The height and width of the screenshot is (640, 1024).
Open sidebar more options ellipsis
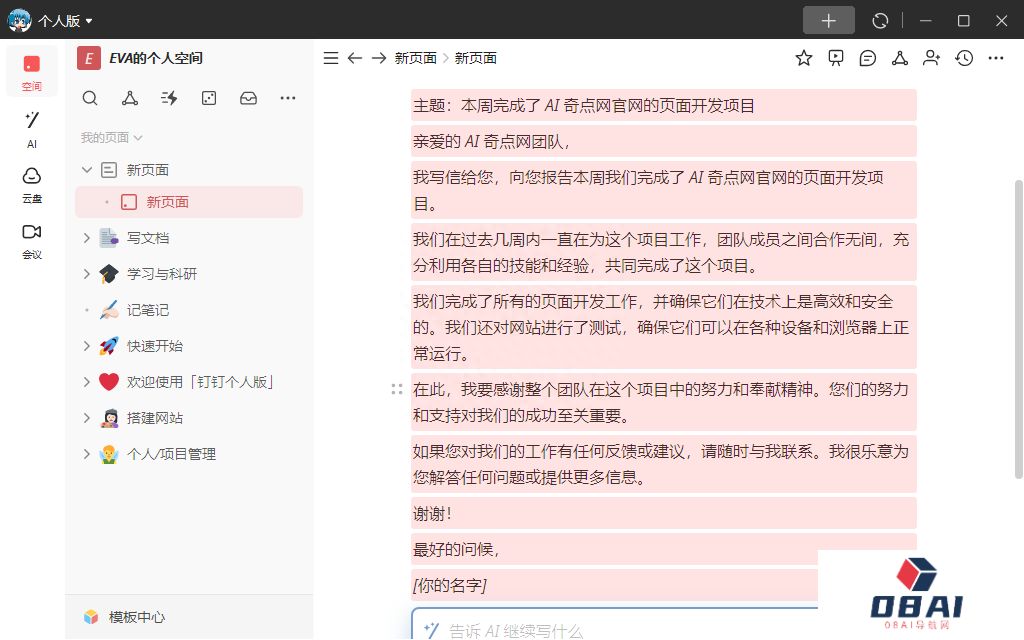point(287,98)
